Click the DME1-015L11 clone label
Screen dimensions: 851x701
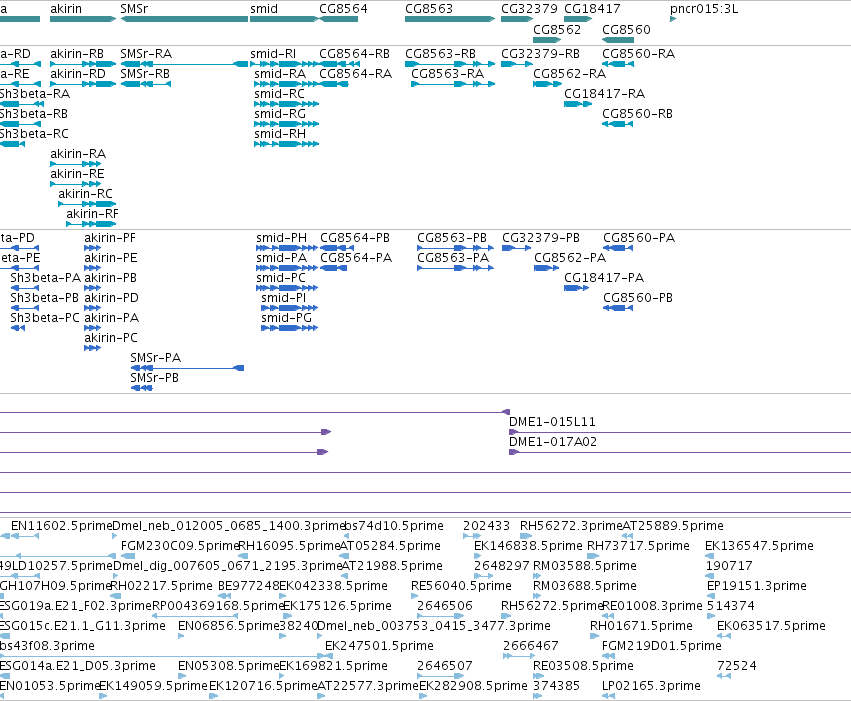click(x=552, y=422)
